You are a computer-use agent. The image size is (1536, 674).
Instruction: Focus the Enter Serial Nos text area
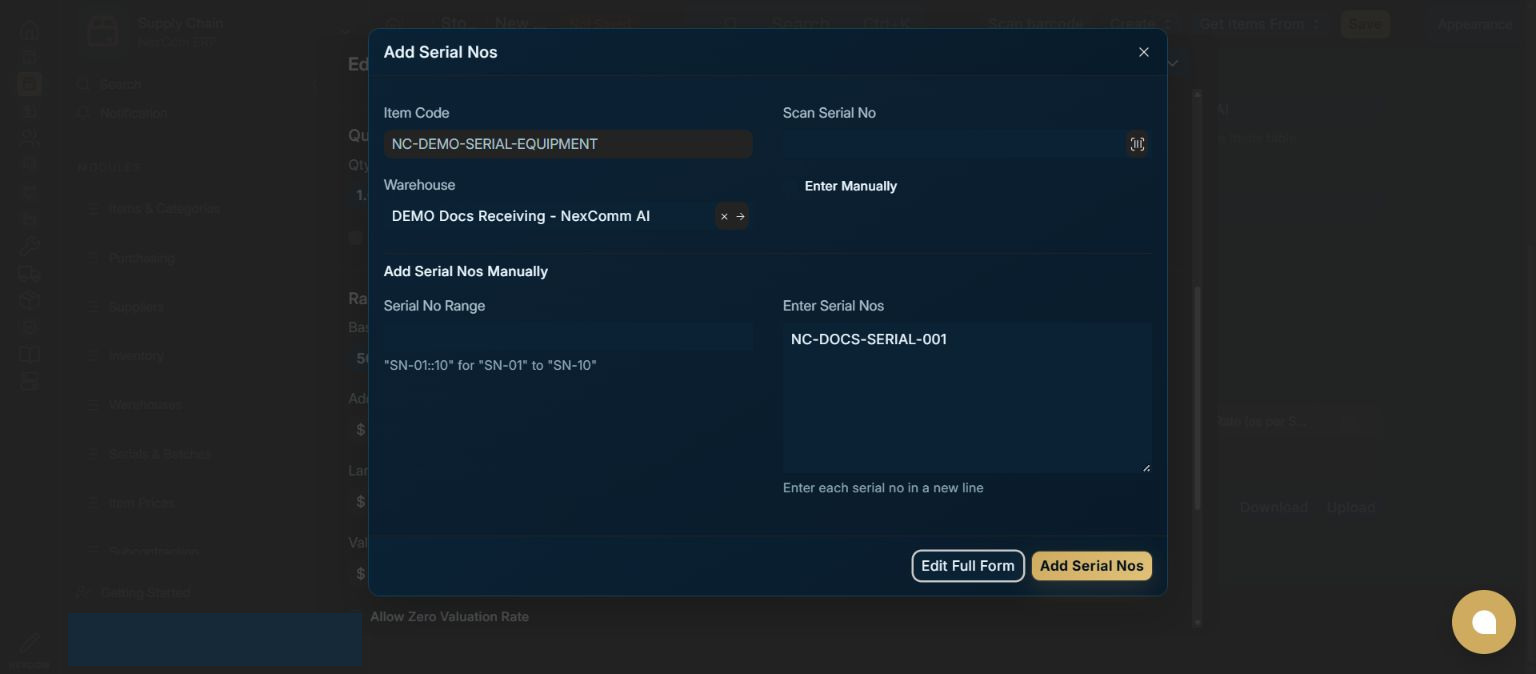[967, 397]
